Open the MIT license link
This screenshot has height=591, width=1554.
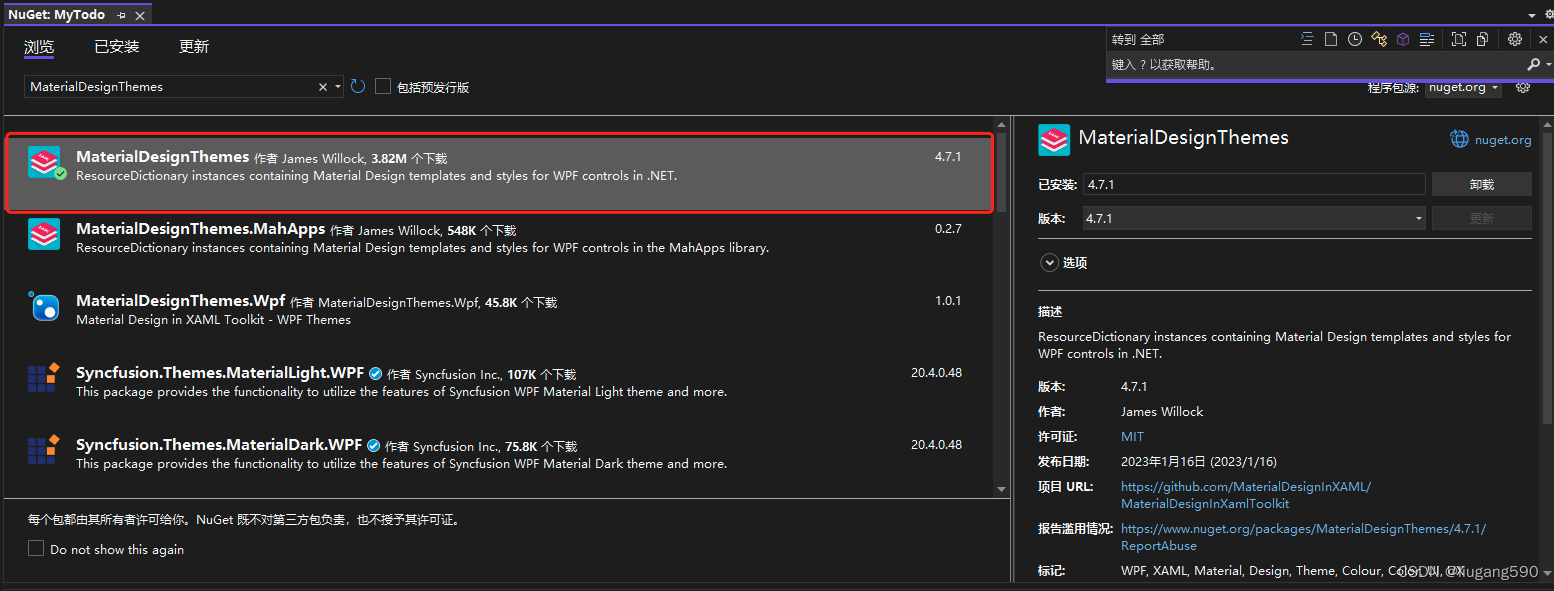pos(1132,436)
